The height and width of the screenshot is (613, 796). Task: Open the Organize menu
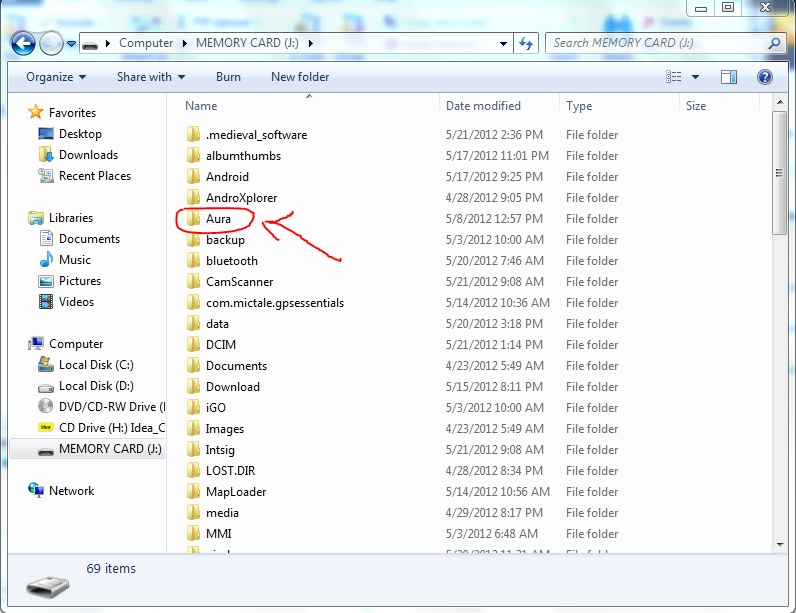coord(56,77)
